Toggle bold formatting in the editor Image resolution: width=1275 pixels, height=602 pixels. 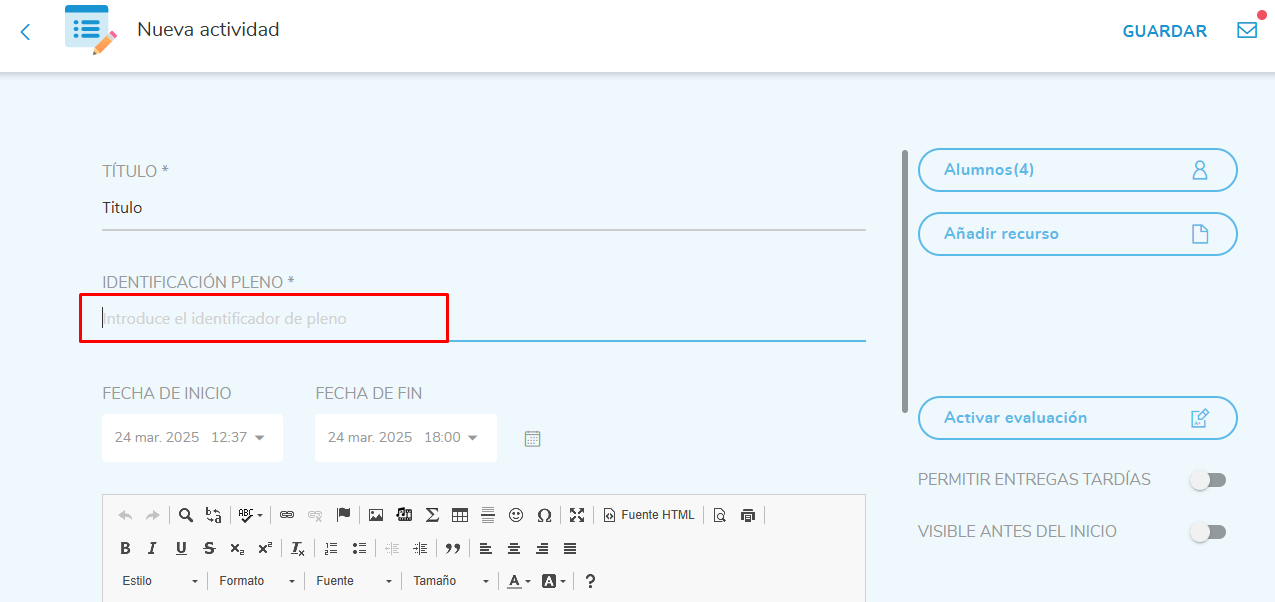[x=125, y=548]
